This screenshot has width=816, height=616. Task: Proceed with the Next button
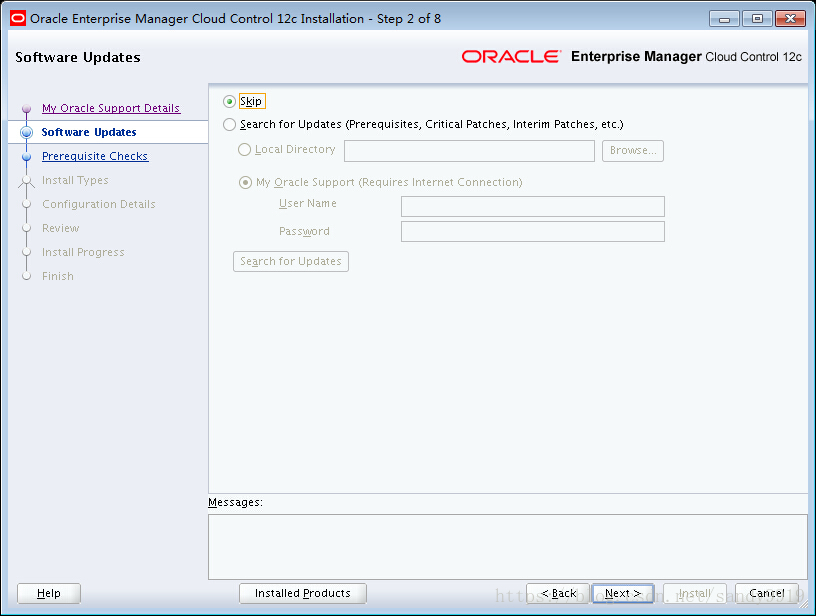[623, 593]
